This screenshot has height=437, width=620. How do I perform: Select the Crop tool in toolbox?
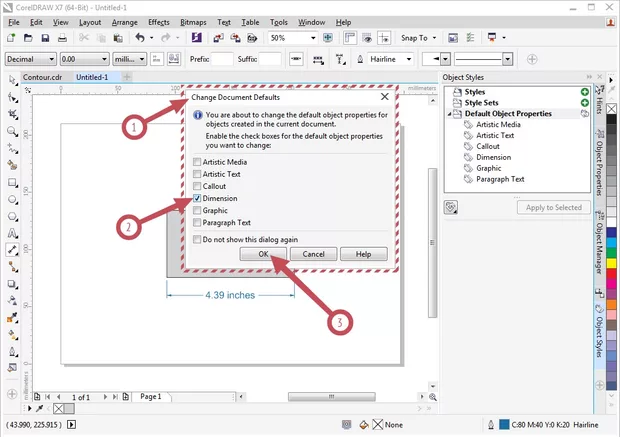pos(11,114)
